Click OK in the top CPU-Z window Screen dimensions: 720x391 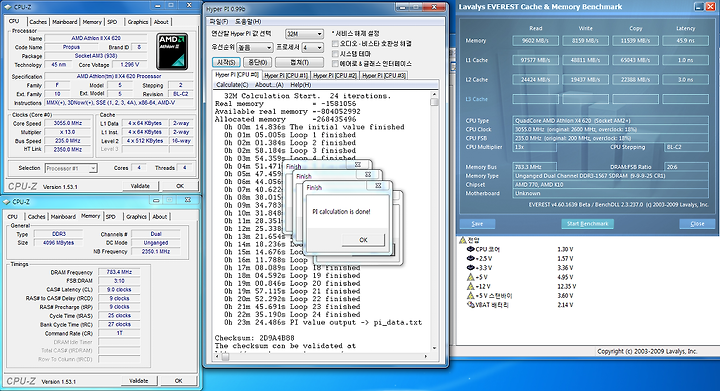pos(180,186)
